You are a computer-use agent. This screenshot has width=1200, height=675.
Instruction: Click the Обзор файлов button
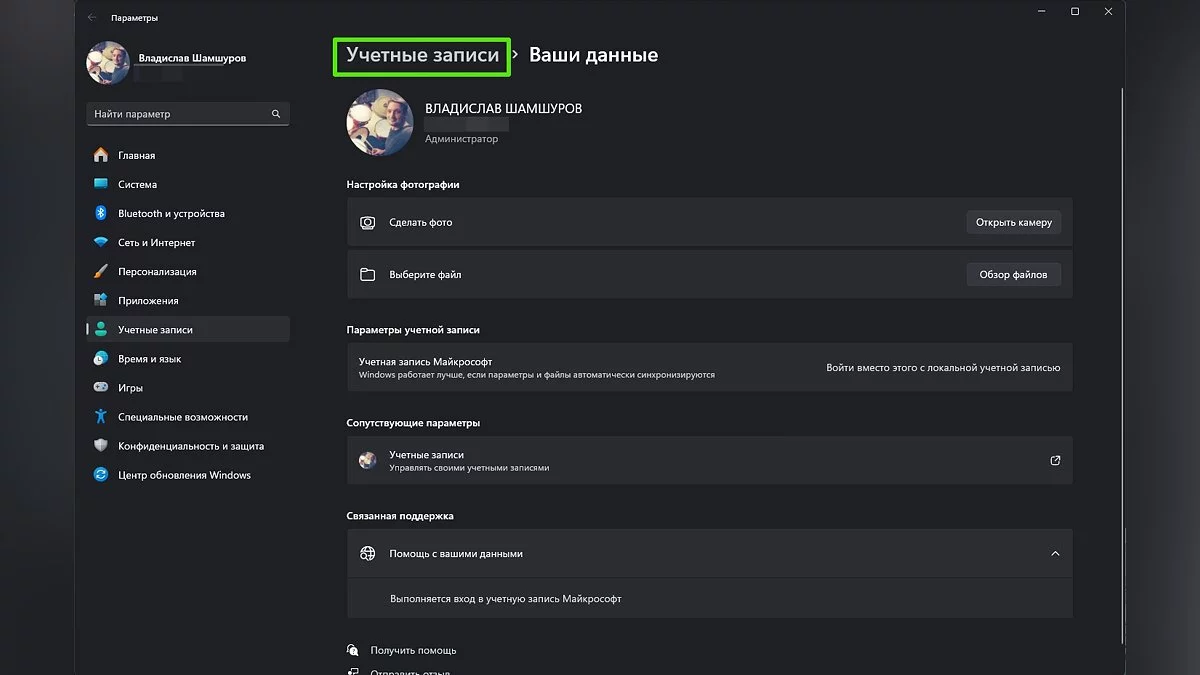tap(1013, 274)
